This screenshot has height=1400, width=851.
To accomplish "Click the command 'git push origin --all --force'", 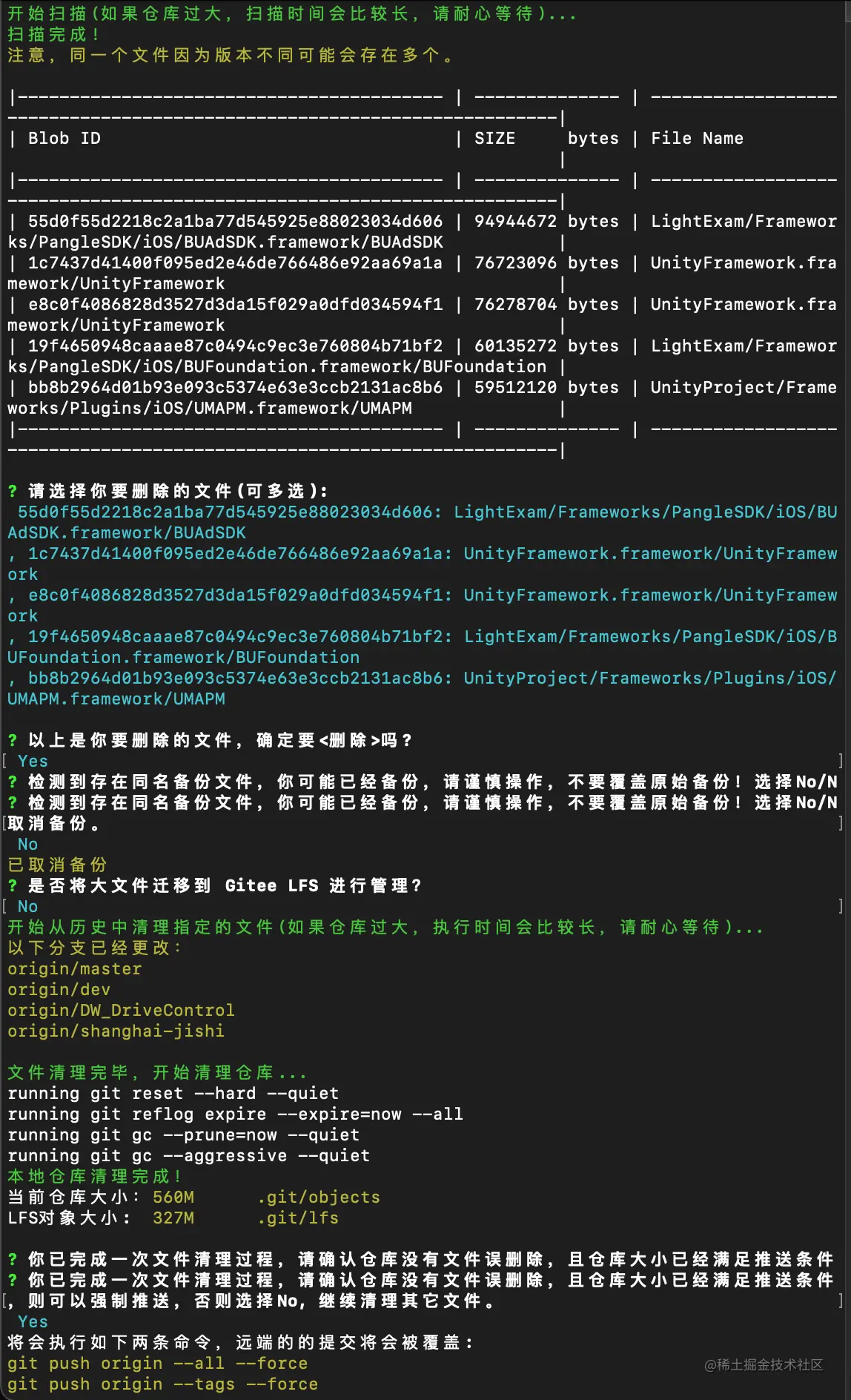I will [157, 1363].
